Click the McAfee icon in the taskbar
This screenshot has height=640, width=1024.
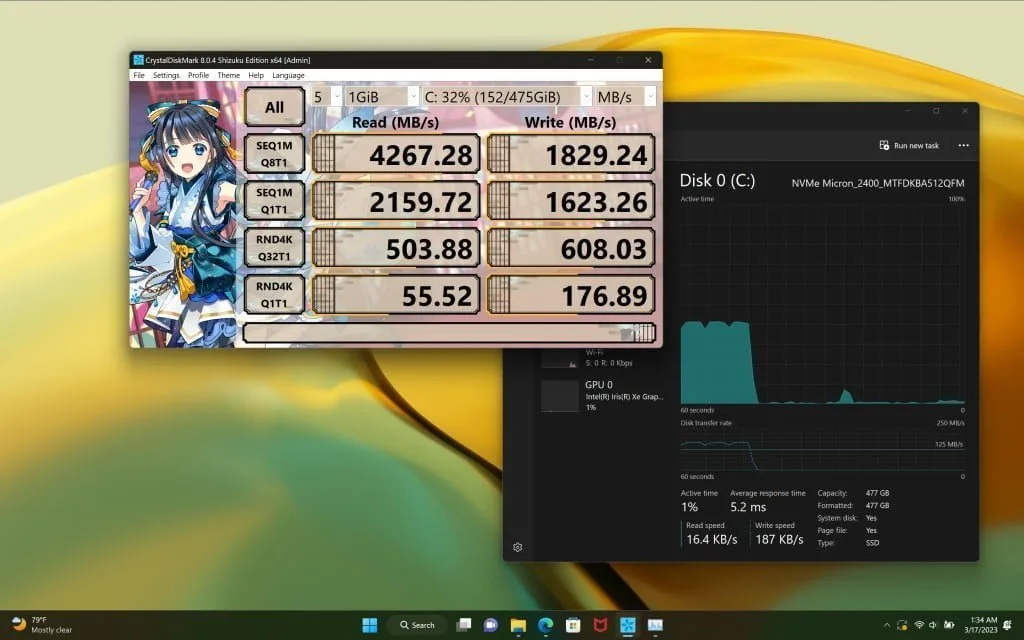(600, 625)
